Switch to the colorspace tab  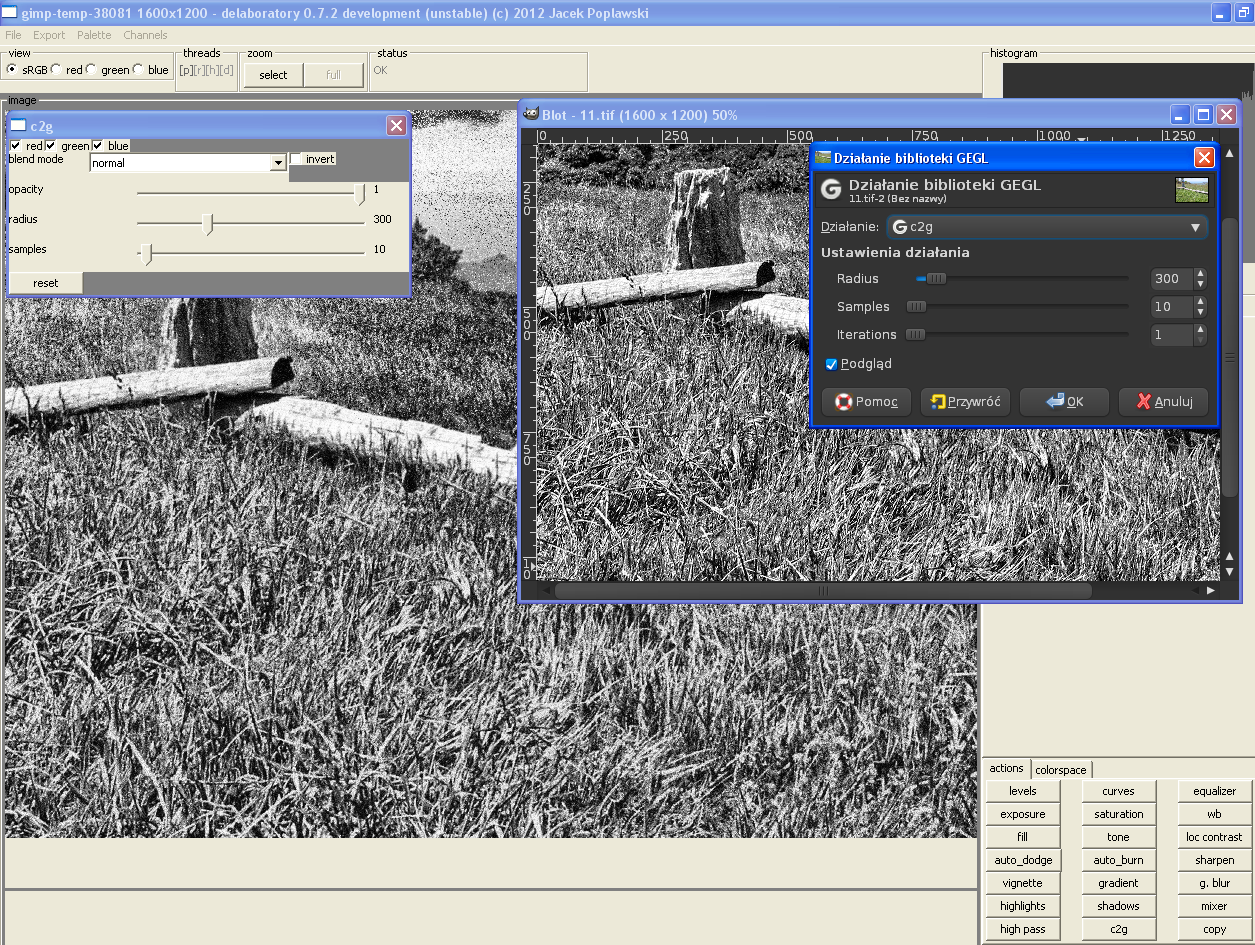(x=1061, y=770)
